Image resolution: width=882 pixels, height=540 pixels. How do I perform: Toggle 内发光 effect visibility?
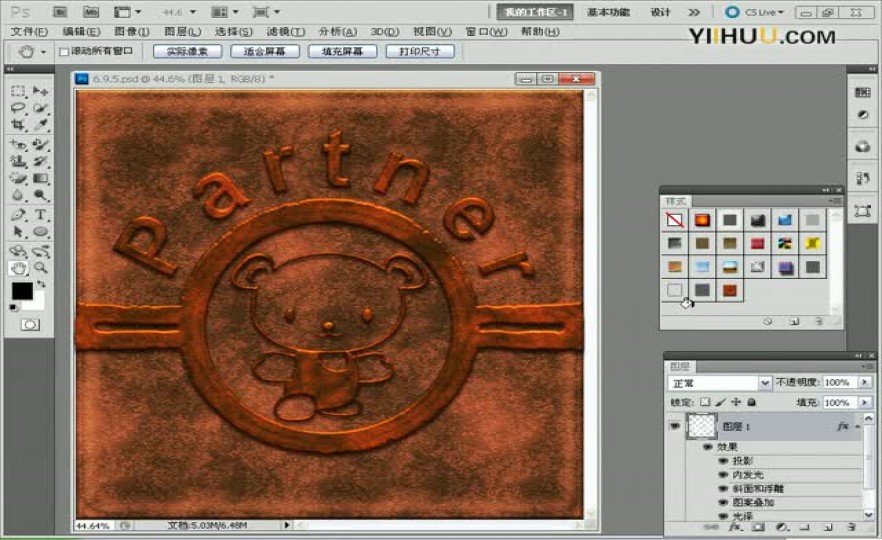click(x=724, y=475)
